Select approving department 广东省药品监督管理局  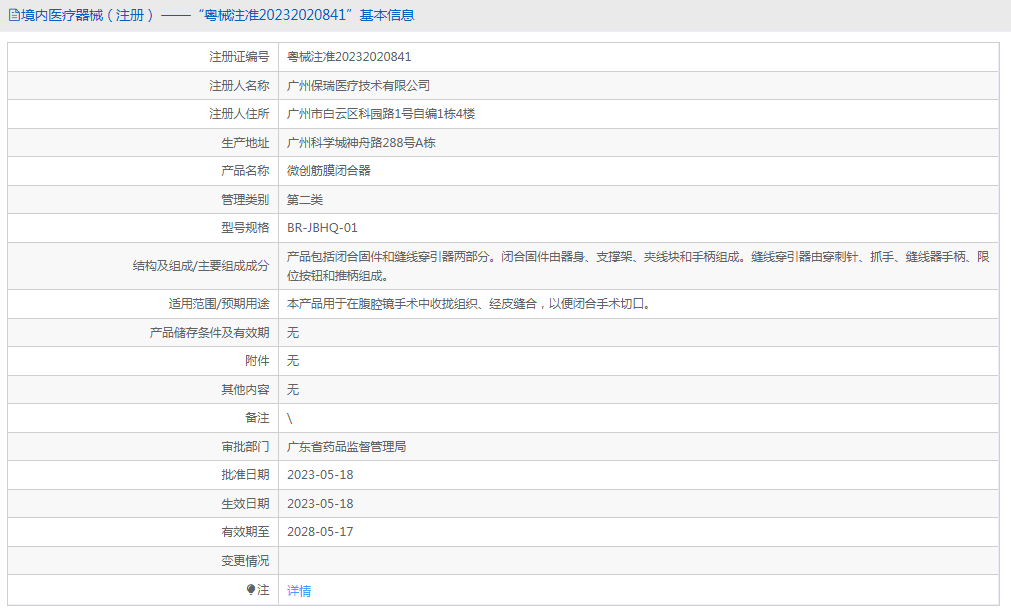(346, 447)
